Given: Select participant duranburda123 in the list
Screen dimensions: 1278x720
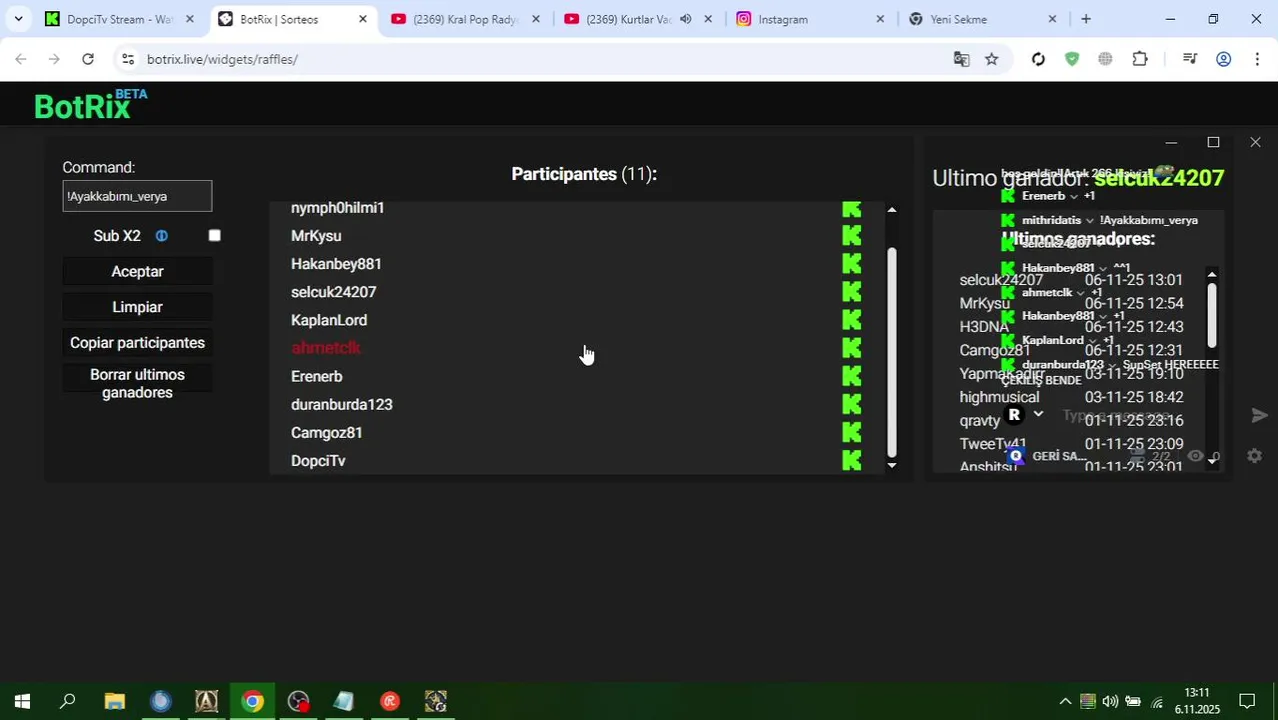Looking at the screenshot, I should tap(342, 404).
